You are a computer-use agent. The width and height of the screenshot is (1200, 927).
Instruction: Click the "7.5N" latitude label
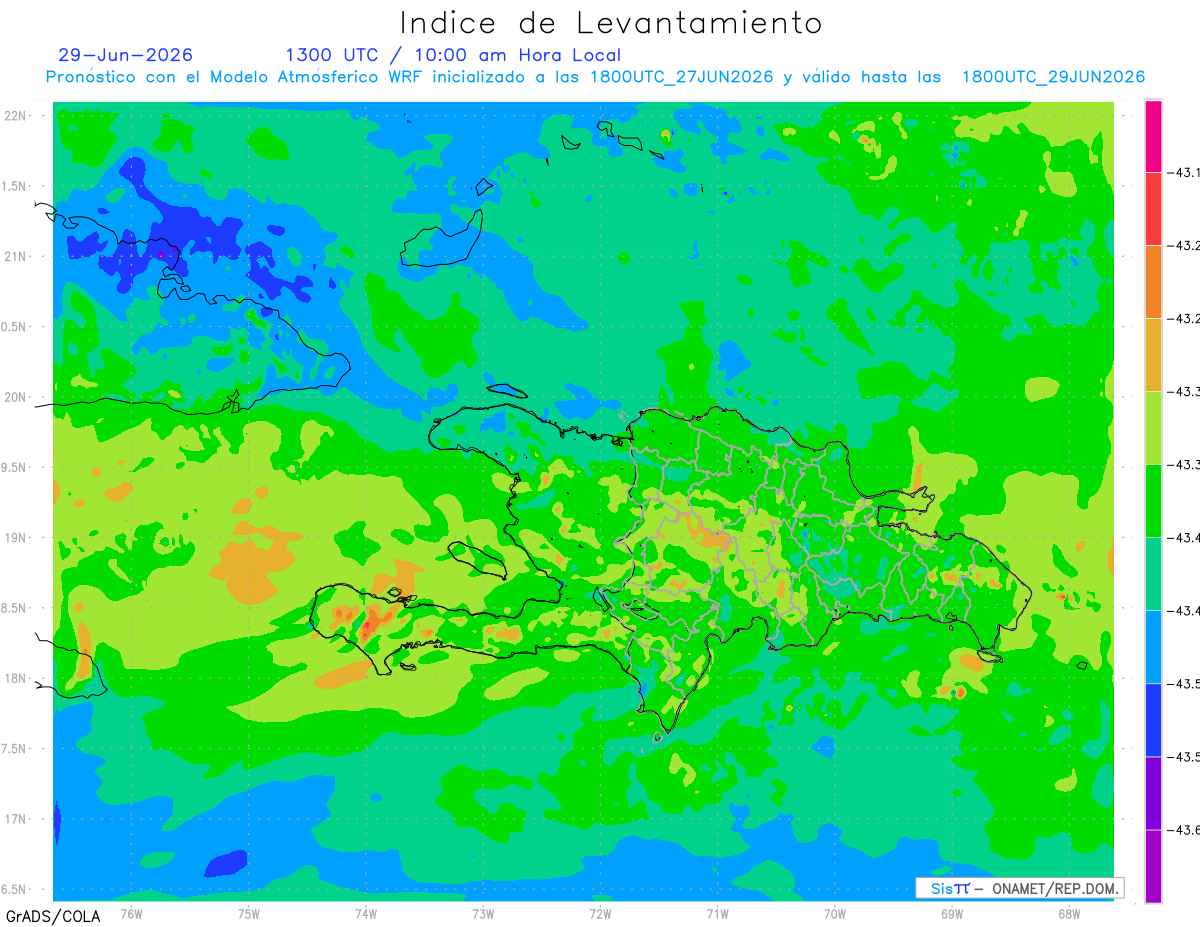pyautogui.click(x=15, y=749)
